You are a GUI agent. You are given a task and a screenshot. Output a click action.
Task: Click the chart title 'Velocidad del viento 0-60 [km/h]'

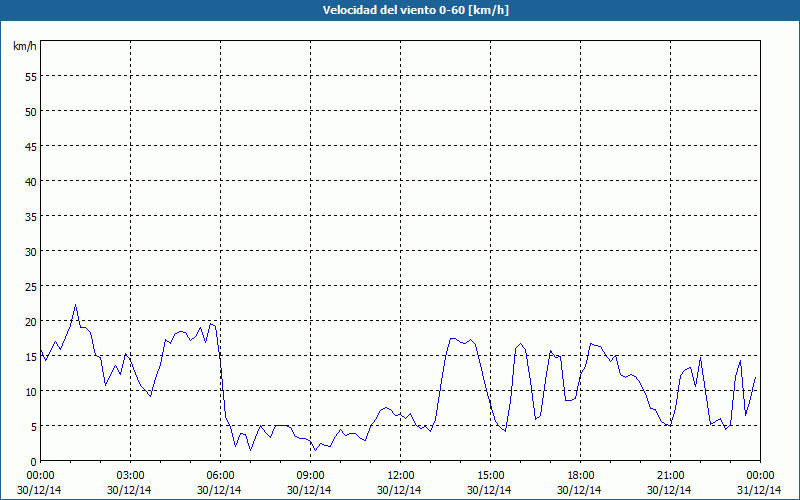pos(415,10)
